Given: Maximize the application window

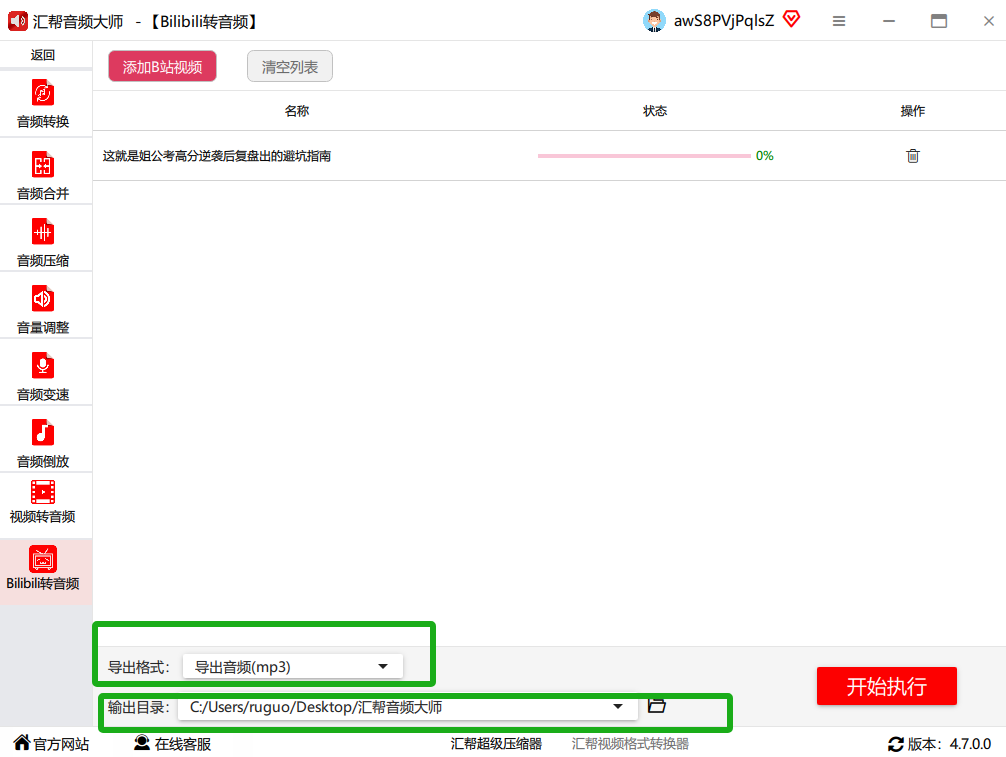Looking at the screenshot, I should [x=939, y=21].
